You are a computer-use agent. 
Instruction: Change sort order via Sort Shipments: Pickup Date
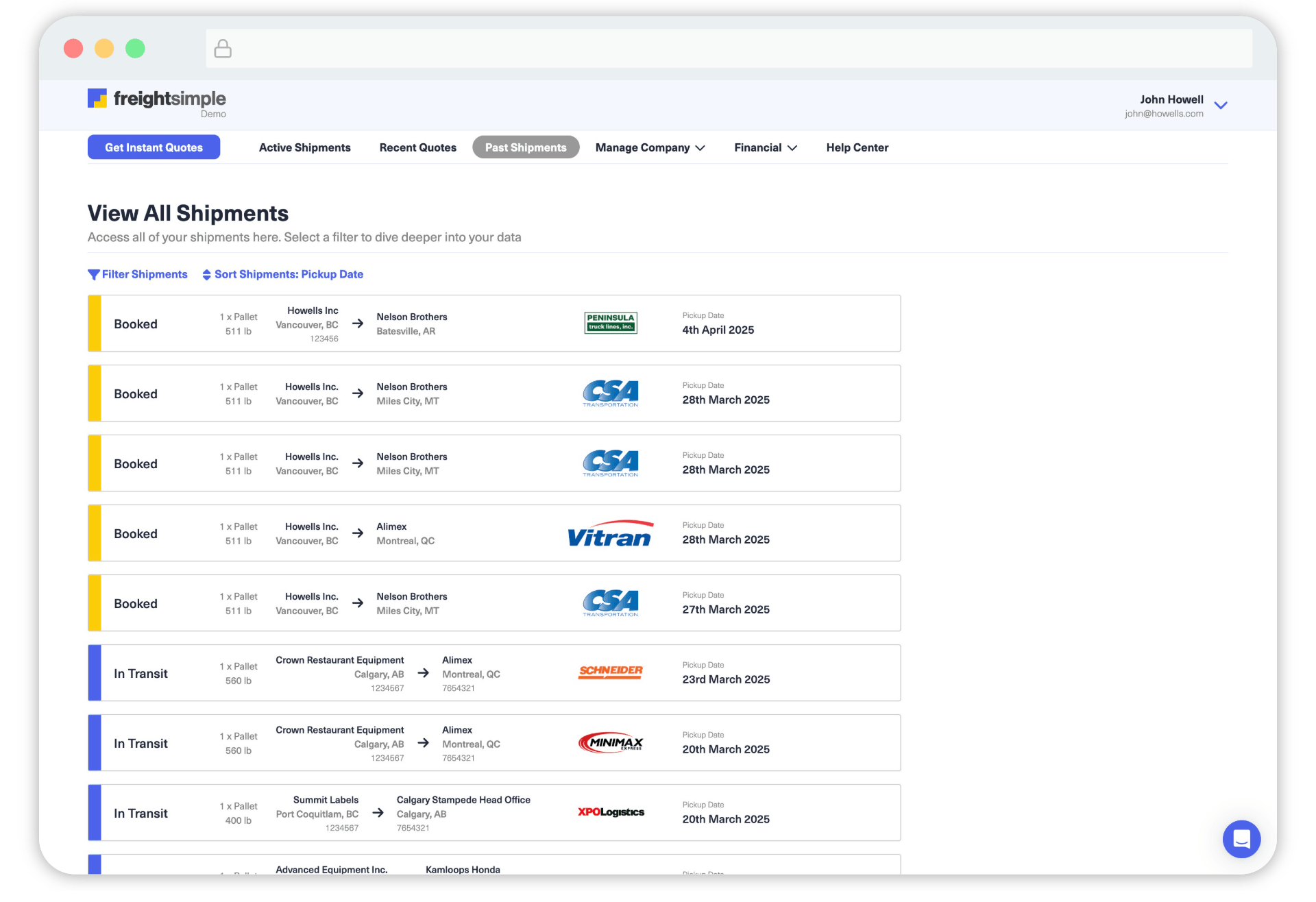tap(282, 274)
